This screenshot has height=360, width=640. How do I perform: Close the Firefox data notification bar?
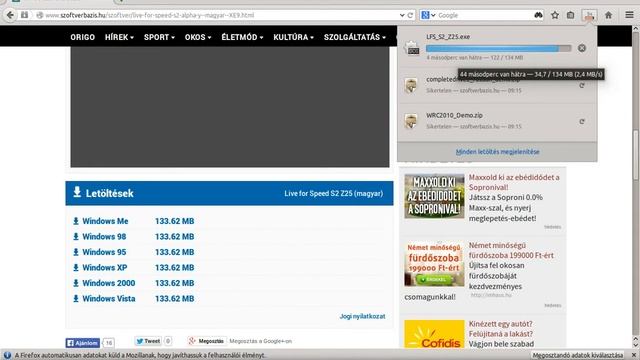tap(633, 356)
